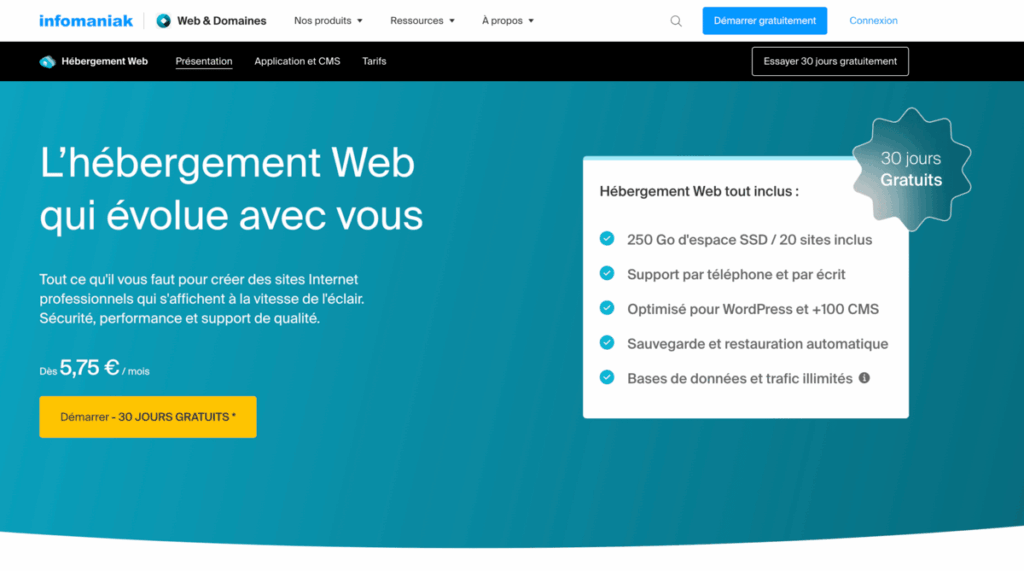Click the 30 jours Gratuits badge
This screenshot has height=571, width=1024.
pos(912,169)
